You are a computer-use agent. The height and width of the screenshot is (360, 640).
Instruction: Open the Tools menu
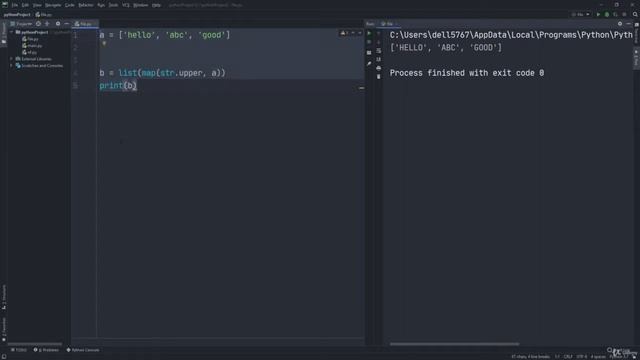113,5
